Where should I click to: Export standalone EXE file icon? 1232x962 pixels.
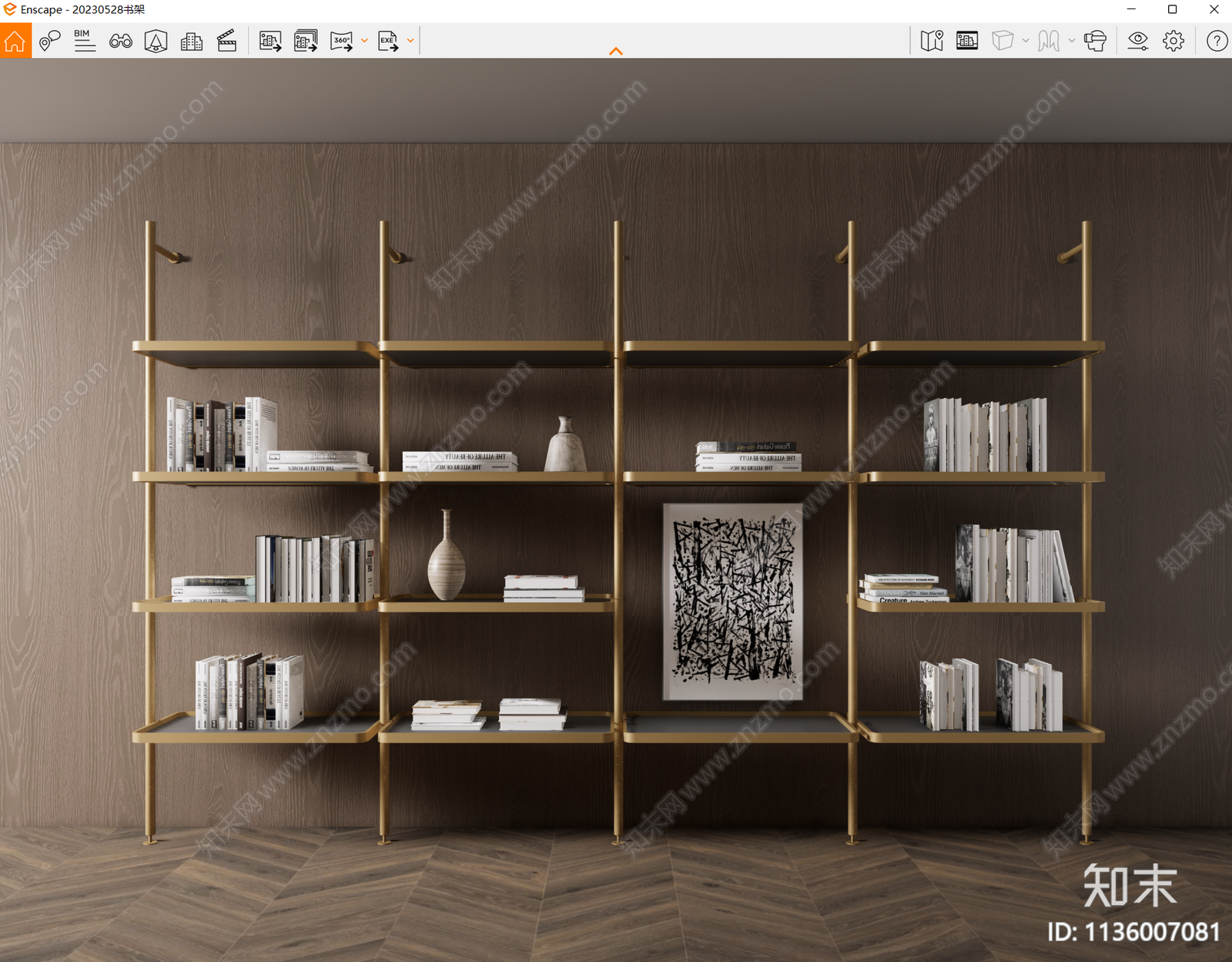tap(388, 41)
